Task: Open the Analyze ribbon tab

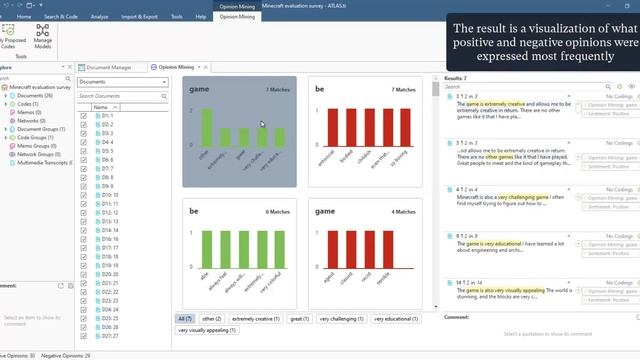Action: (x=99, y=17)
